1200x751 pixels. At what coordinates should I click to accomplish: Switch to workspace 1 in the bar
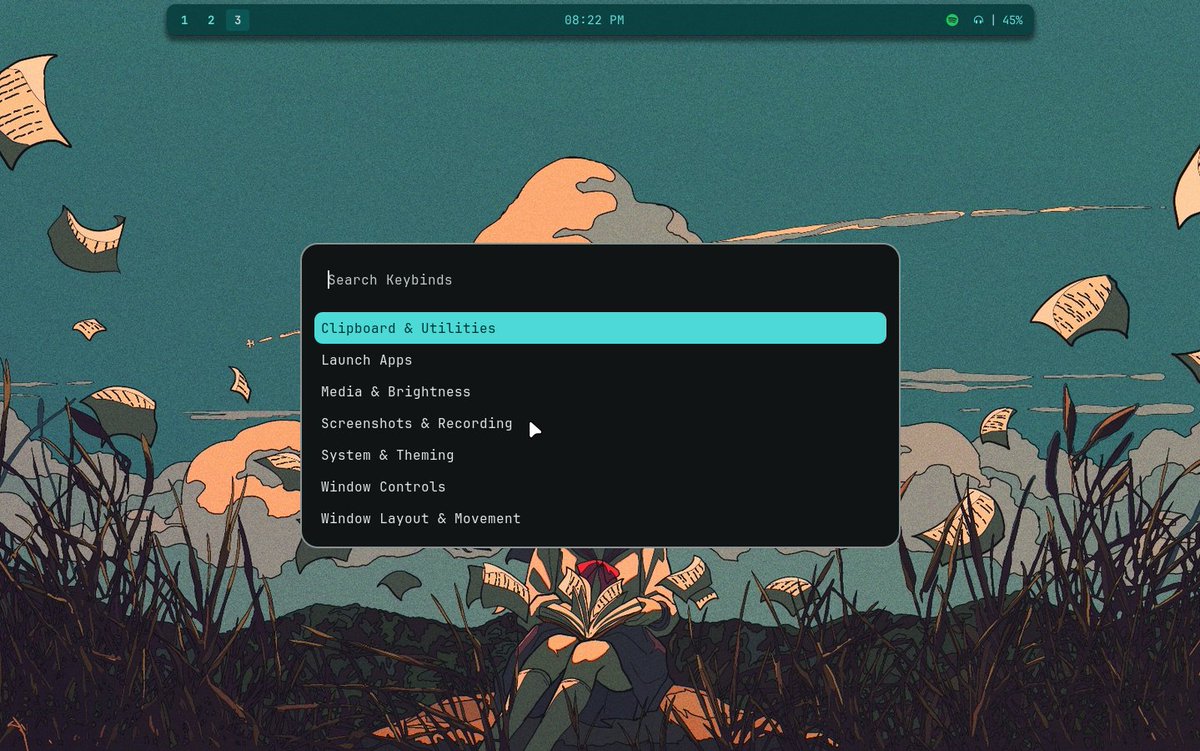point(184,20)
